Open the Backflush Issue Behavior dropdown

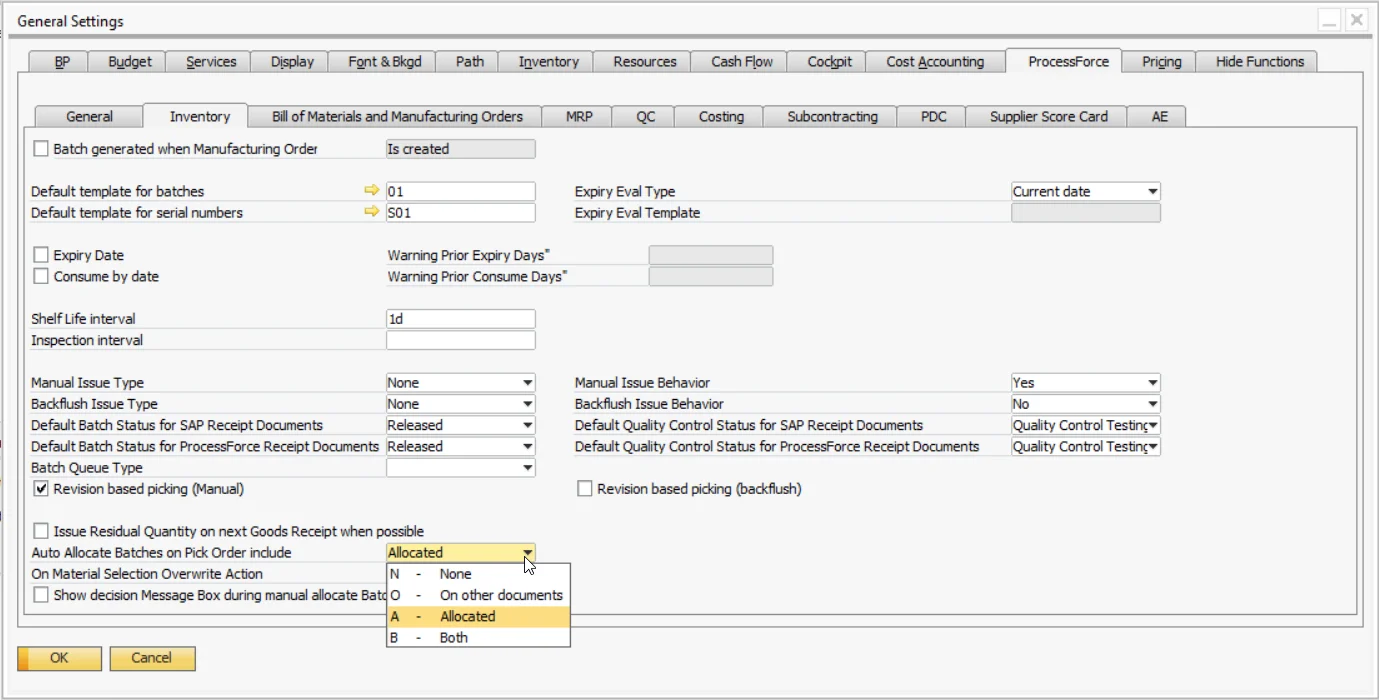(1152, 404)
